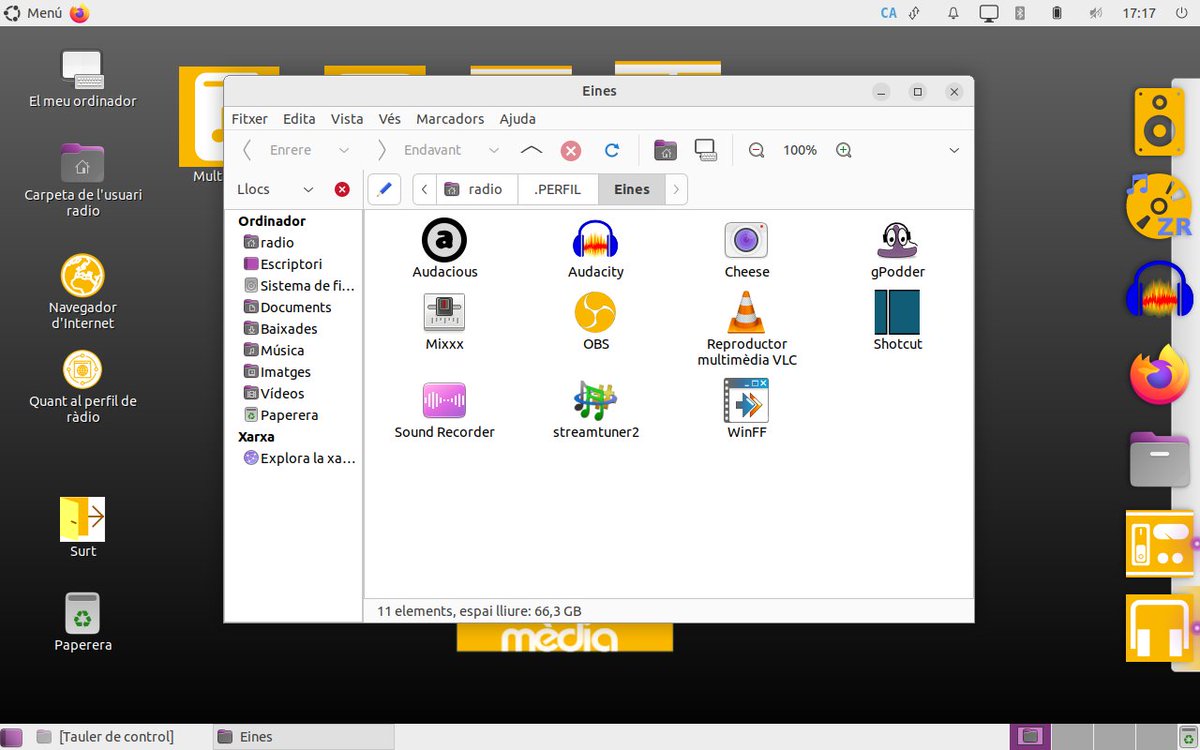Open the speaker icon in the right dock
1200x750 pixels.
1159,122
